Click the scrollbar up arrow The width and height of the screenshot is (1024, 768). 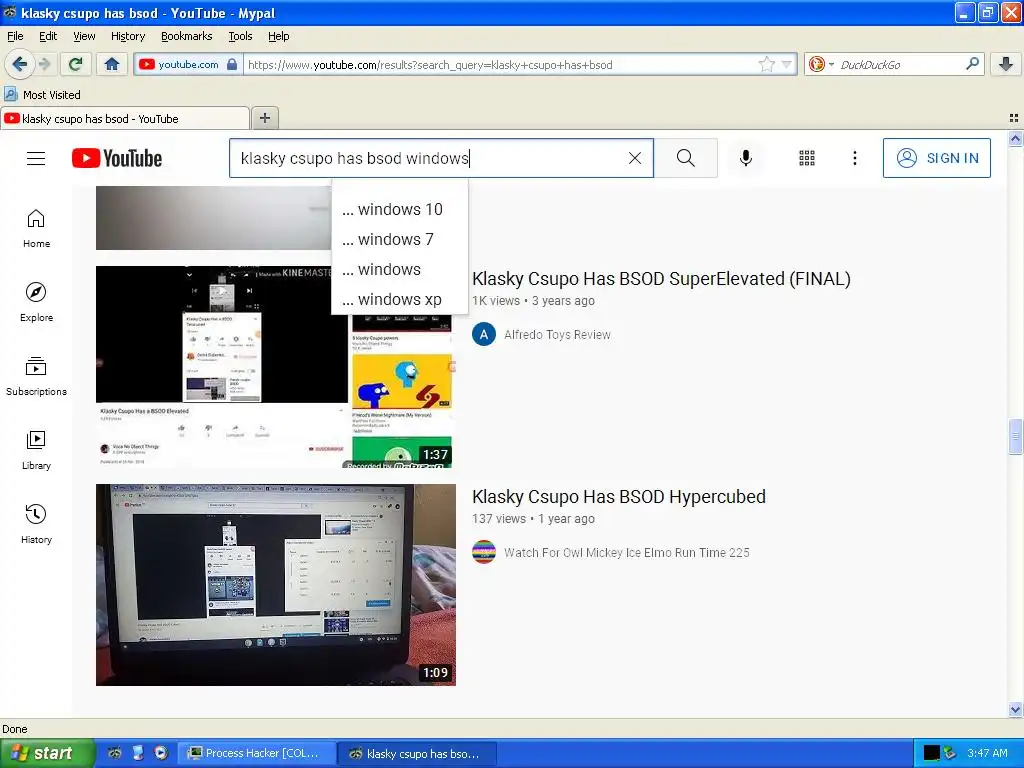click(1015, 138)
